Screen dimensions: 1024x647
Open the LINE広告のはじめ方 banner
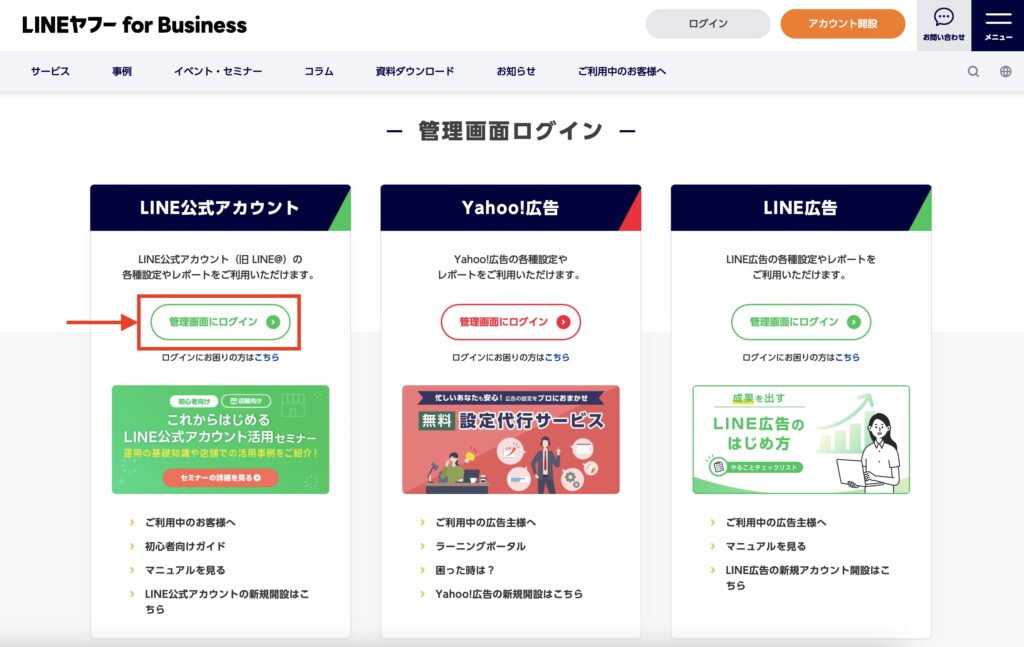point(800,440)
